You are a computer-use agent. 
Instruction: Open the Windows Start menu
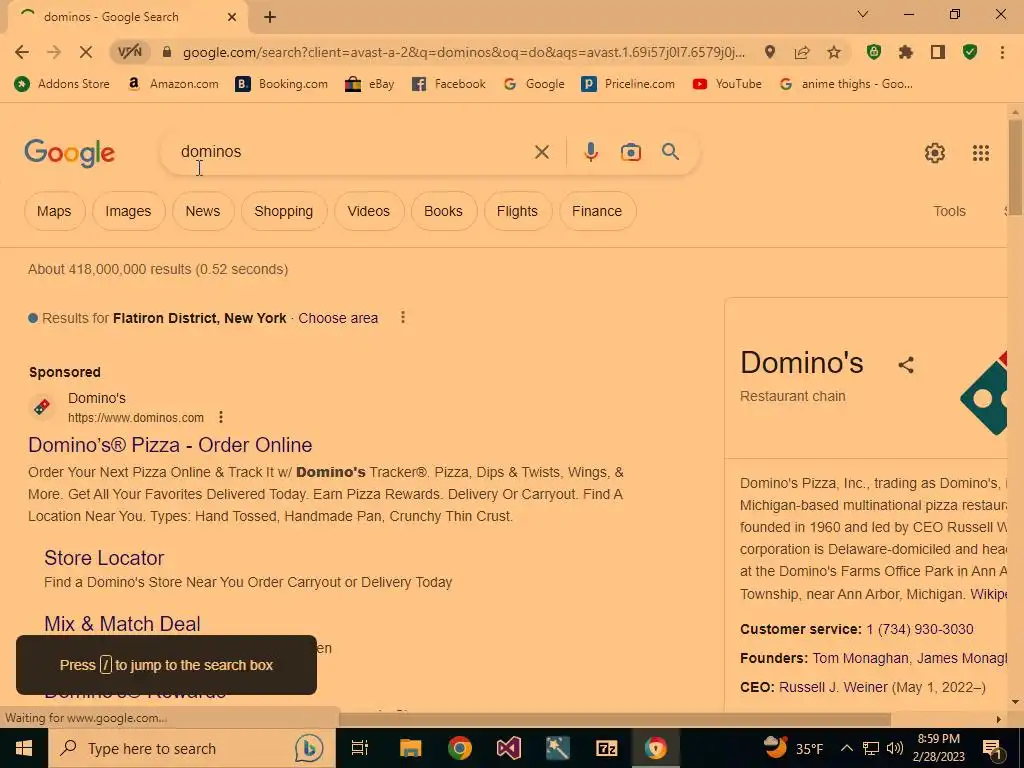coord(24,748)
